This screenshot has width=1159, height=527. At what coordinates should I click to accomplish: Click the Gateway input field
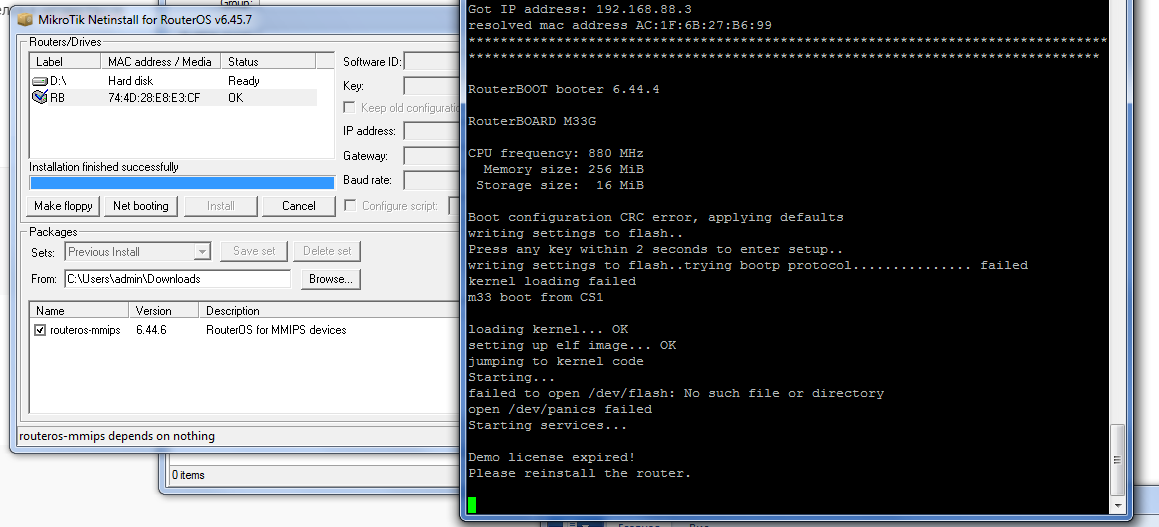[x=432, y=156]
